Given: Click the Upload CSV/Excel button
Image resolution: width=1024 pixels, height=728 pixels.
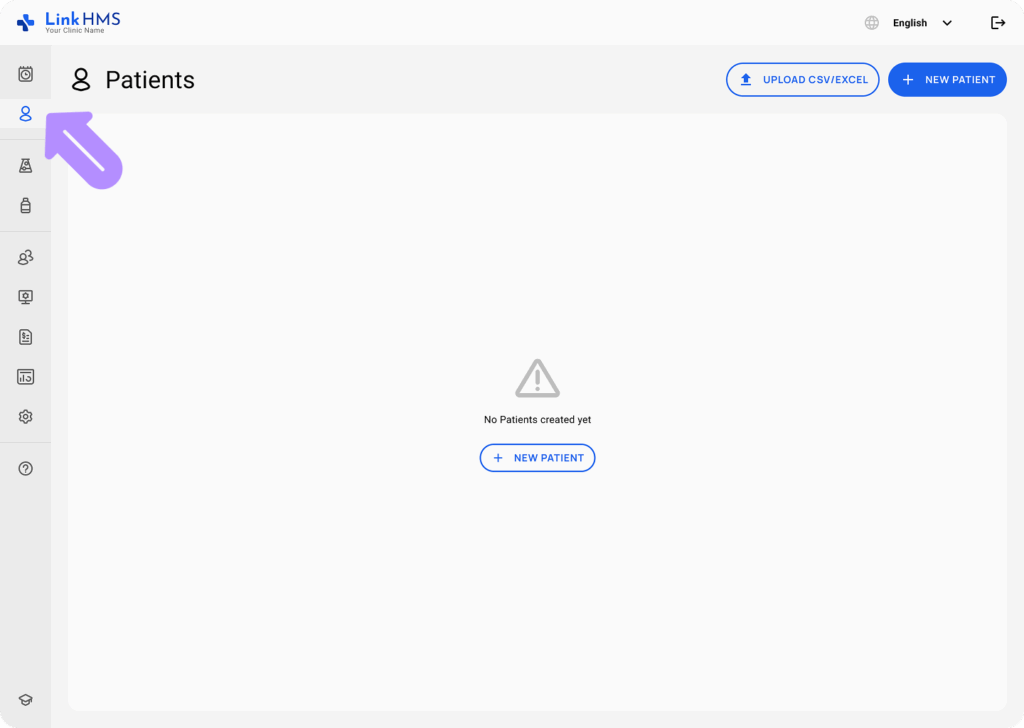Looking at the screenshot, I should pyautogui.click(x=803, y=80).
